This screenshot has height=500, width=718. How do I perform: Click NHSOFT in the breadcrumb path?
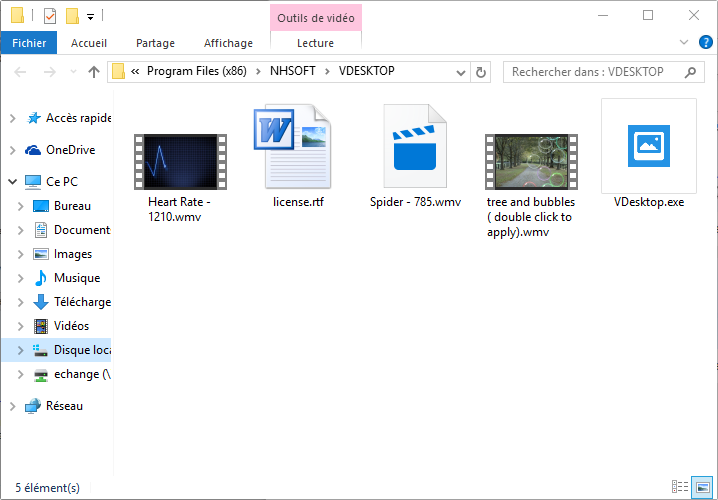(291, 71)
